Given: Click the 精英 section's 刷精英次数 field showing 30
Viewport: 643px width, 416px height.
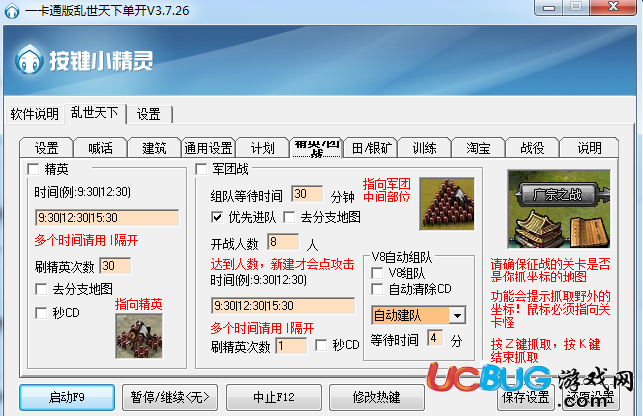Looking at the screenshot, I should [x=116, y=266].
